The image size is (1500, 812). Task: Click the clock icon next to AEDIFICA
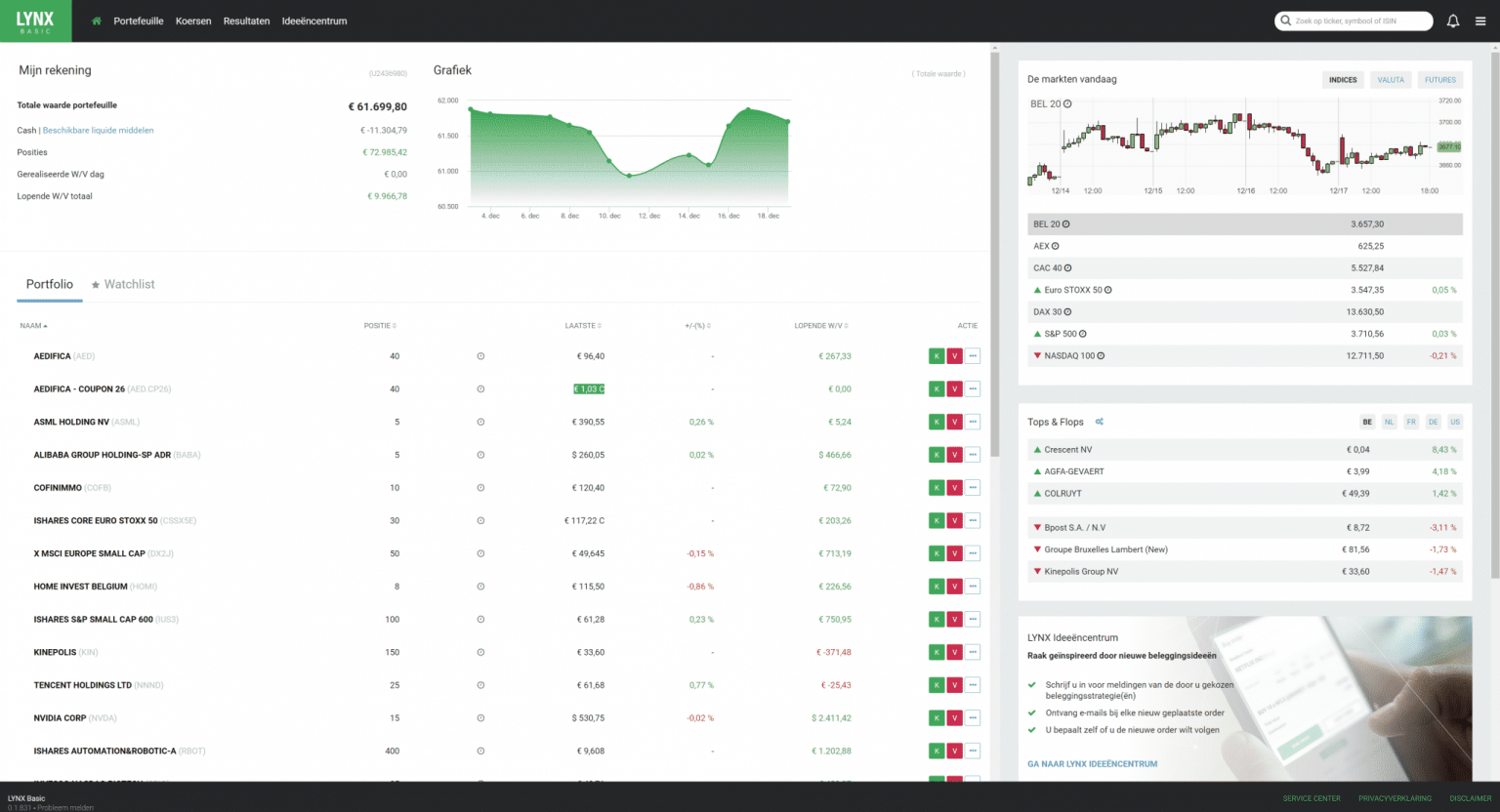(480, 356)
